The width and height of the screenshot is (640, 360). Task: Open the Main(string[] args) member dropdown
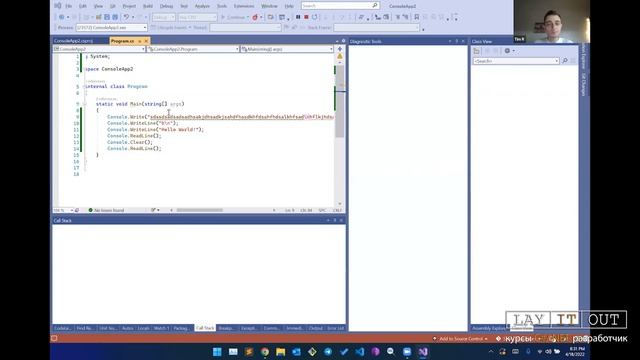point(287,49)
